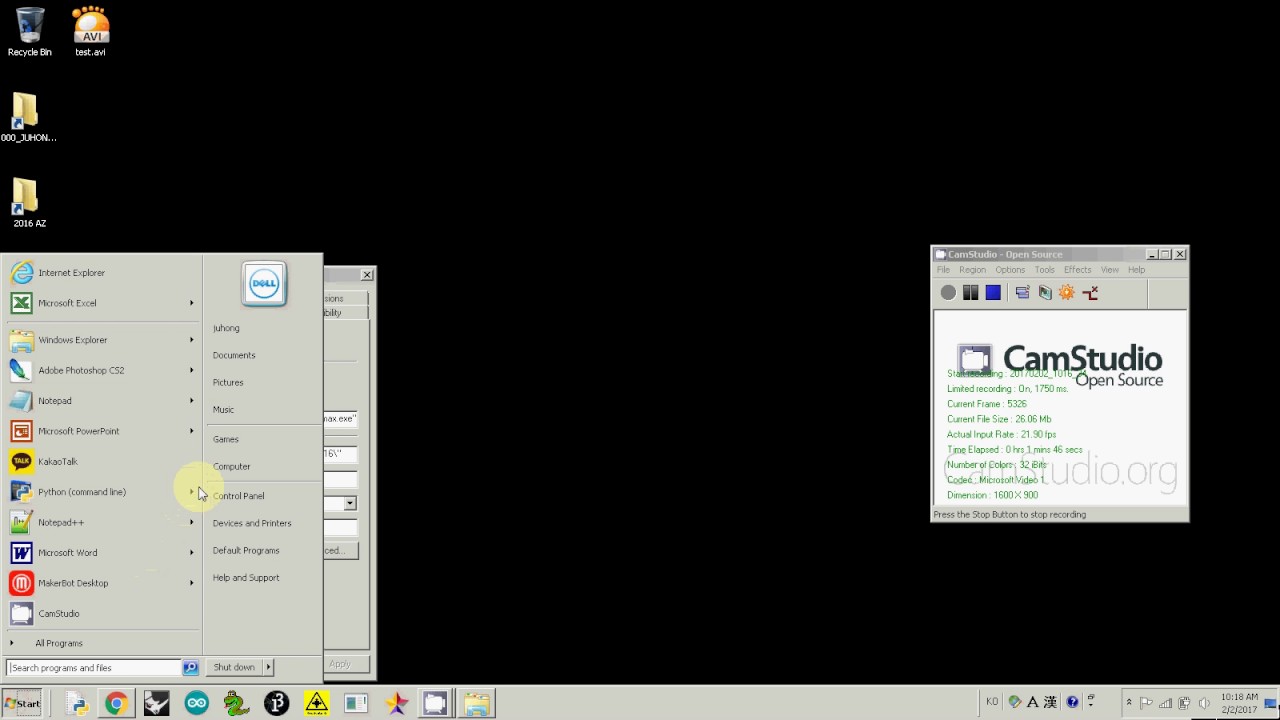1280x720 pixels.
Task: Click the CamStudio toggle view toolbar icon
Action: click(x=1022, y=293)
